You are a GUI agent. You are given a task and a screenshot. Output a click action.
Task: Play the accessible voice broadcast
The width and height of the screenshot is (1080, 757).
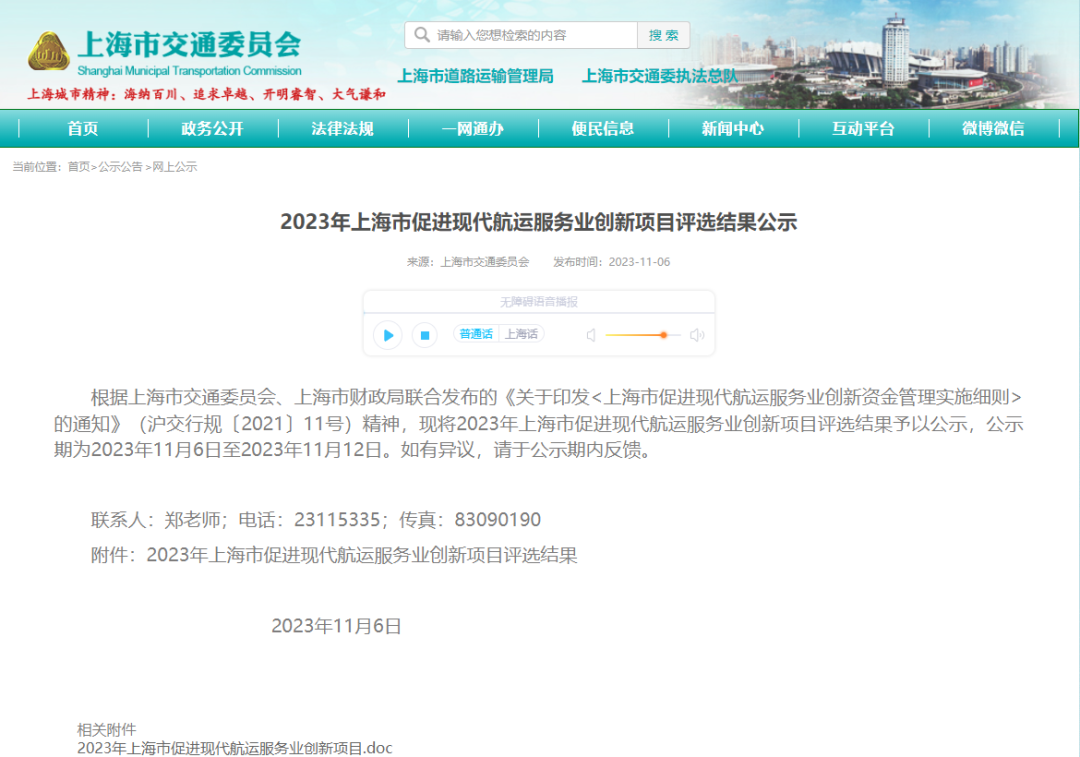(x=388, y=335)
